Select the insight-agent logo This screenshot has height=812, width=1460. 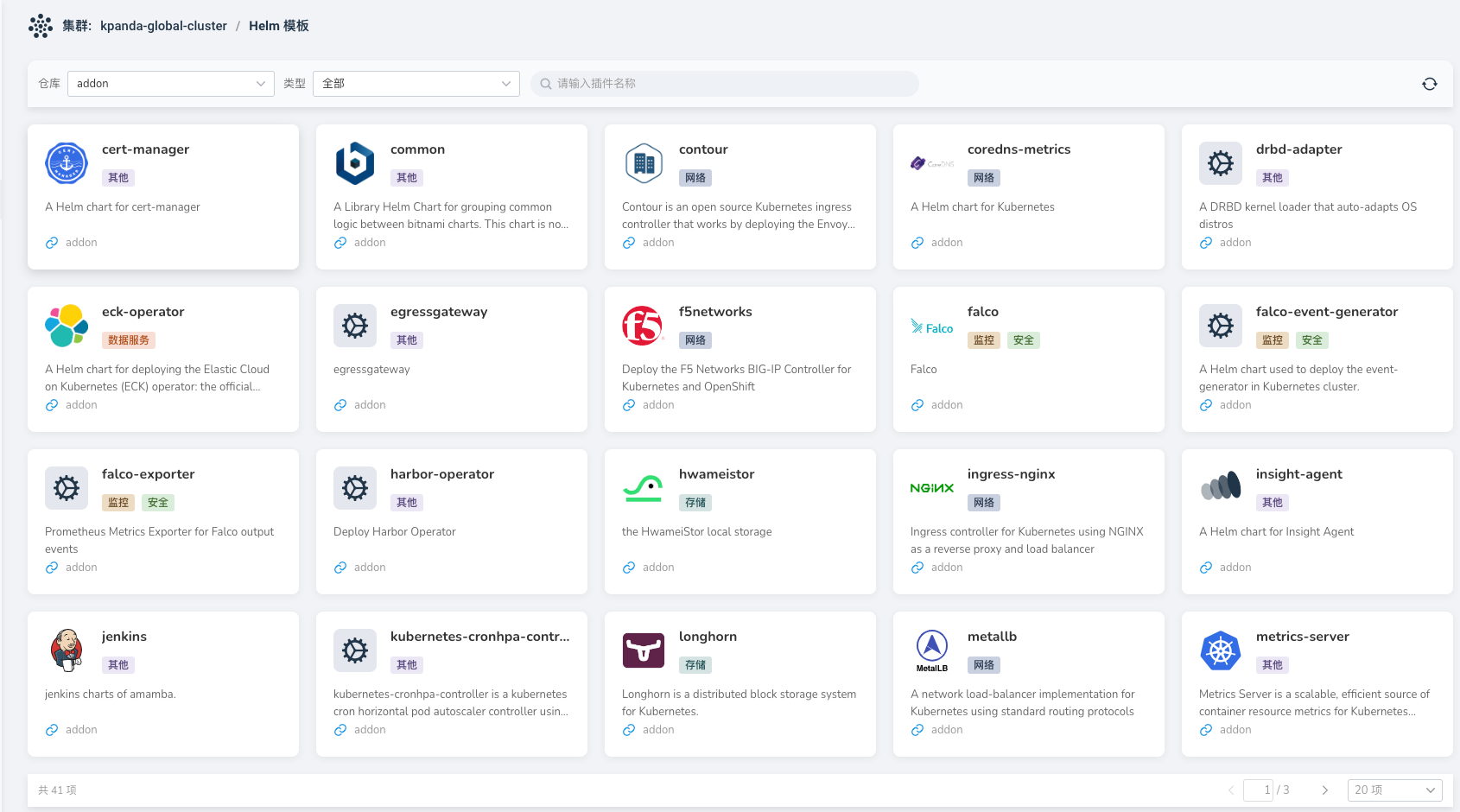1221,487
